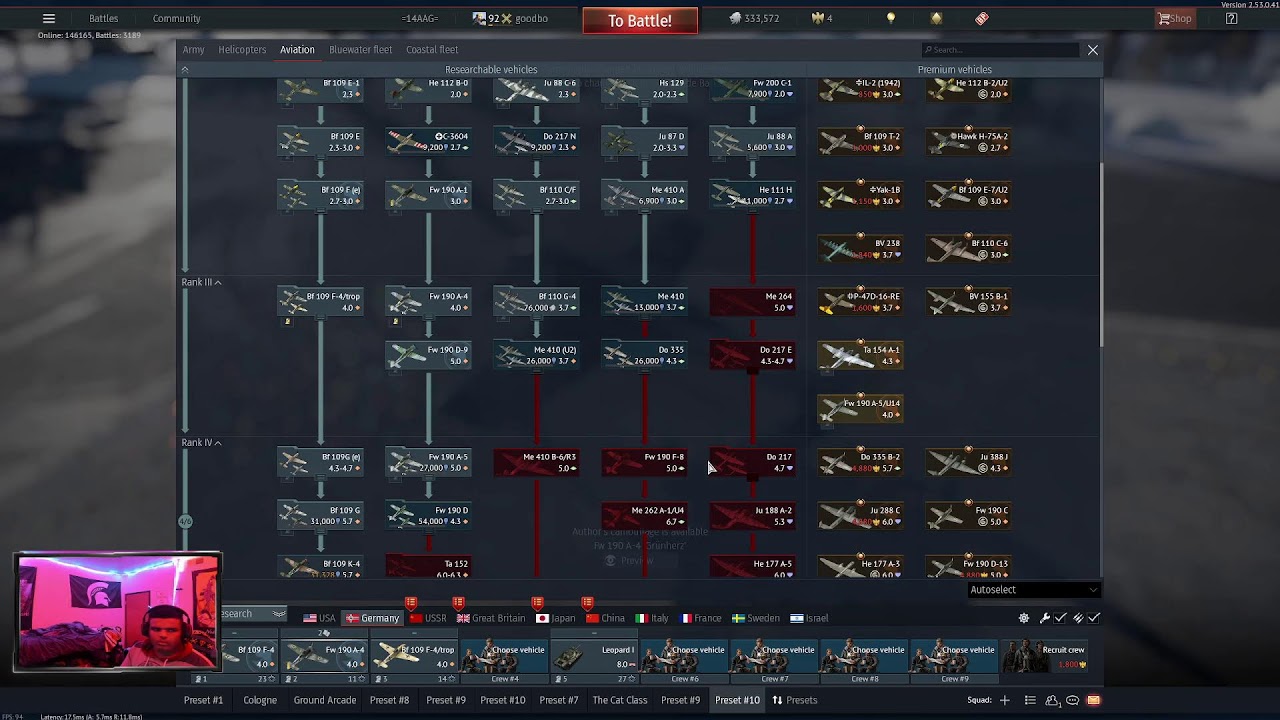Collapse tree with top-left arrow
Viewport: 1280px width, 720px height.
[184, 70]
